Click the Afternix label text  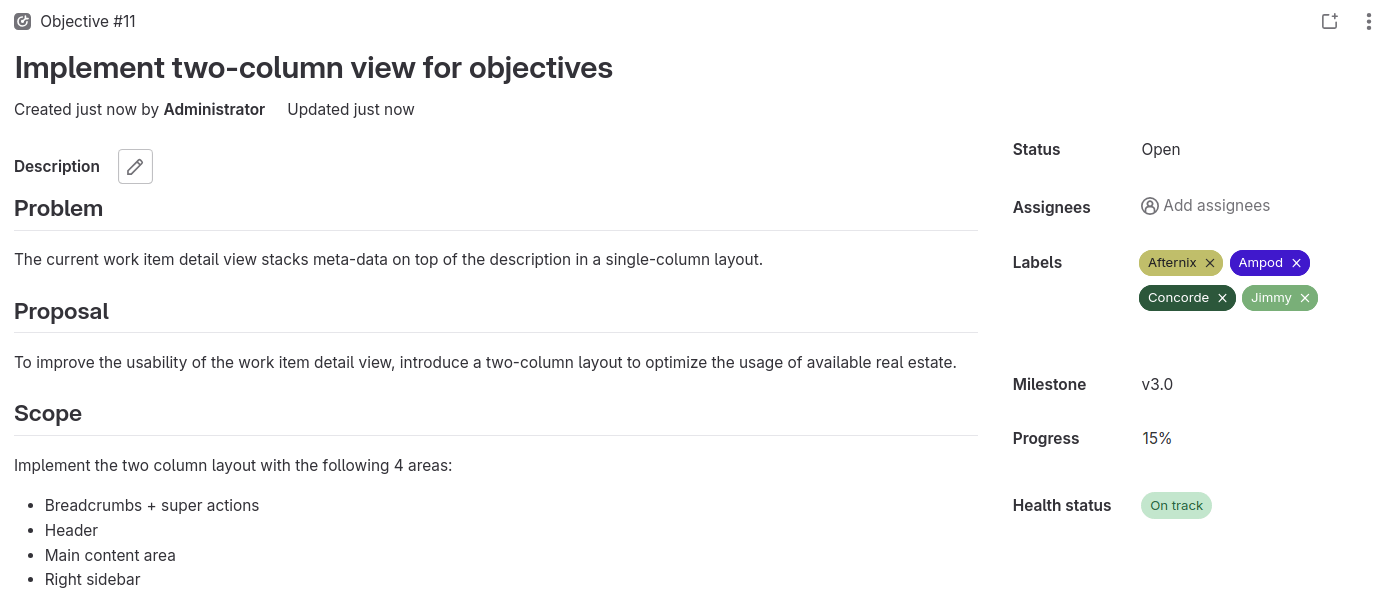pos(1172,263)
